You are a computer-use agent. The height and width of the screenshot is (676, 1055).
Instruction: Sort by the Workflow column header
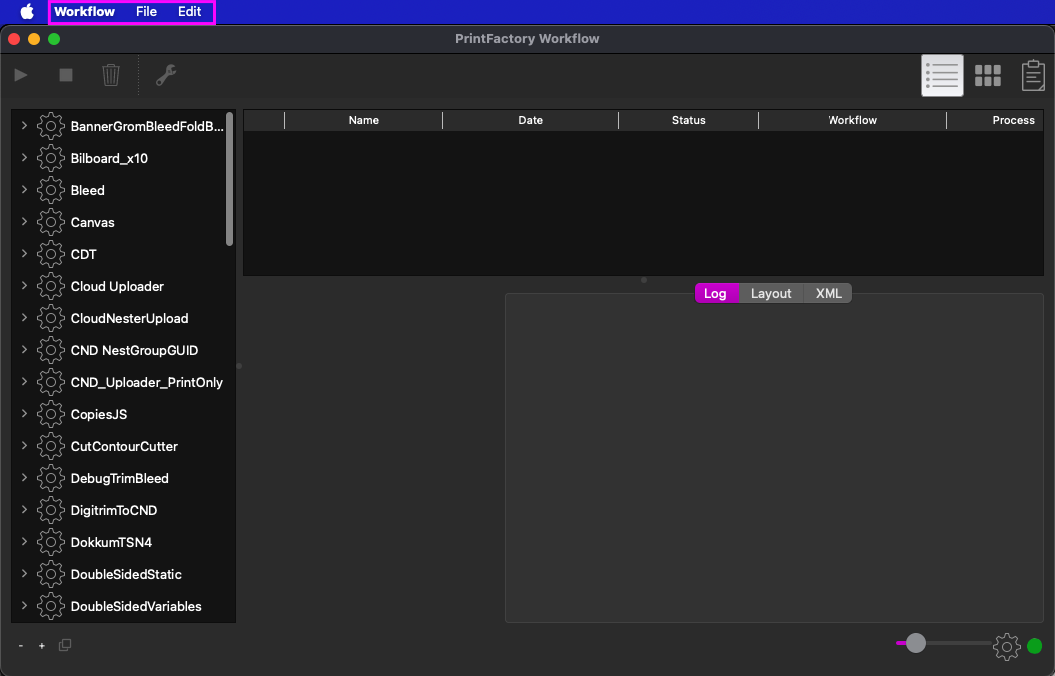click(852, 120)
